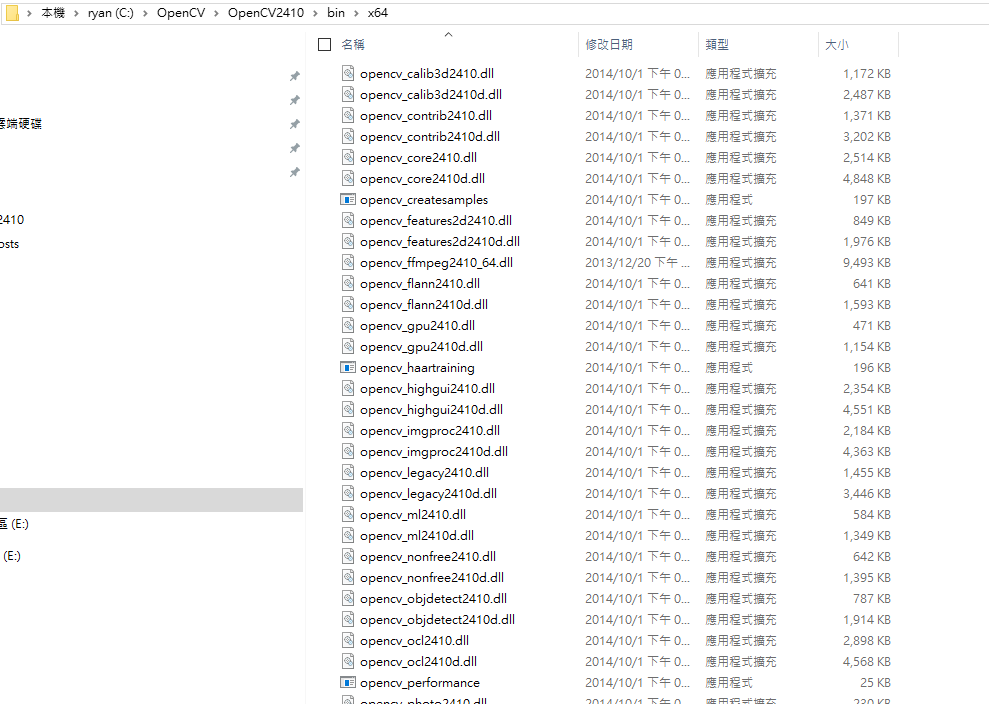
Task: Click the opencv_gpu2410.dll file icon
Action: click(348, 326)
